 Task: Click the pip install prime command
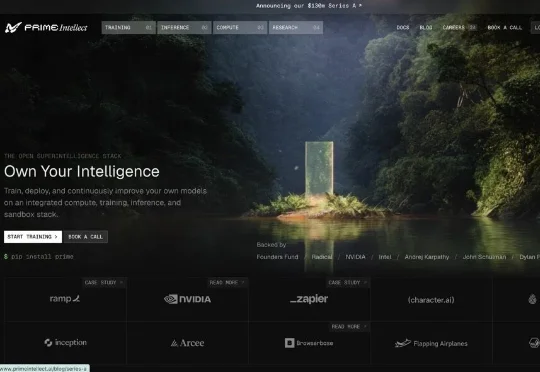[x=39, y=257]
